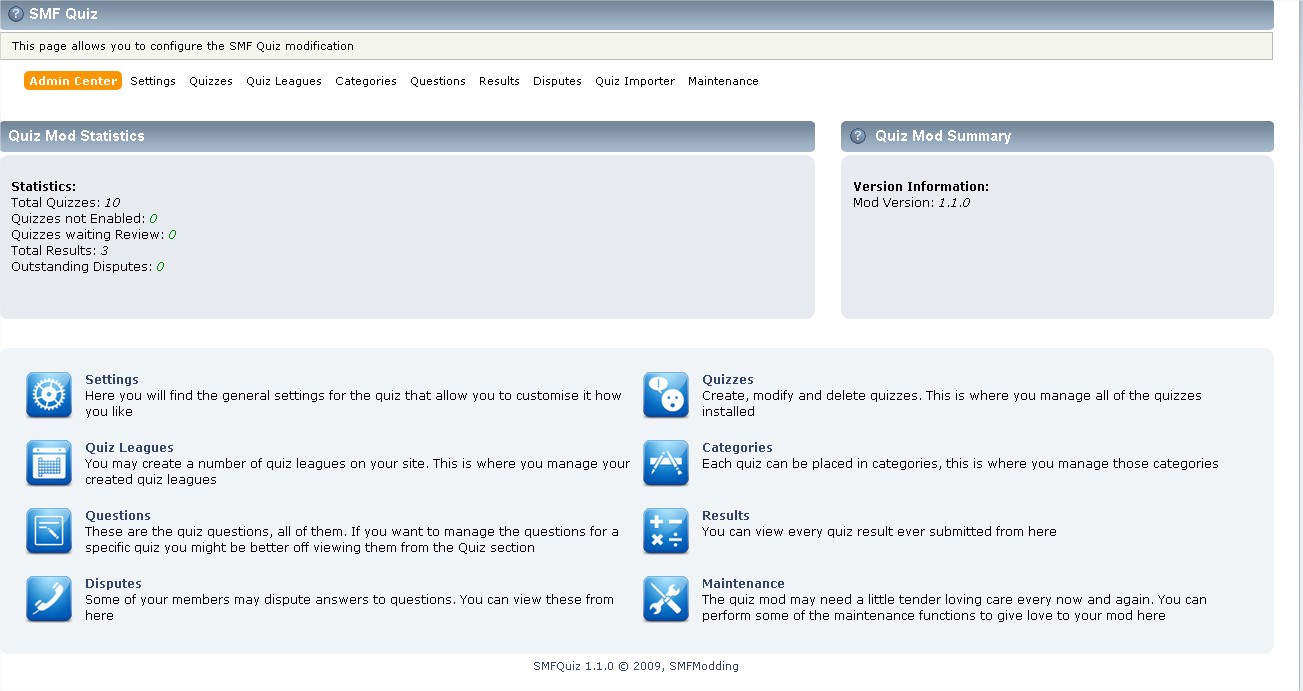The image size is (1303, 691).
Task: Select the Disputes tab in navigation
Action: (557, 81)
